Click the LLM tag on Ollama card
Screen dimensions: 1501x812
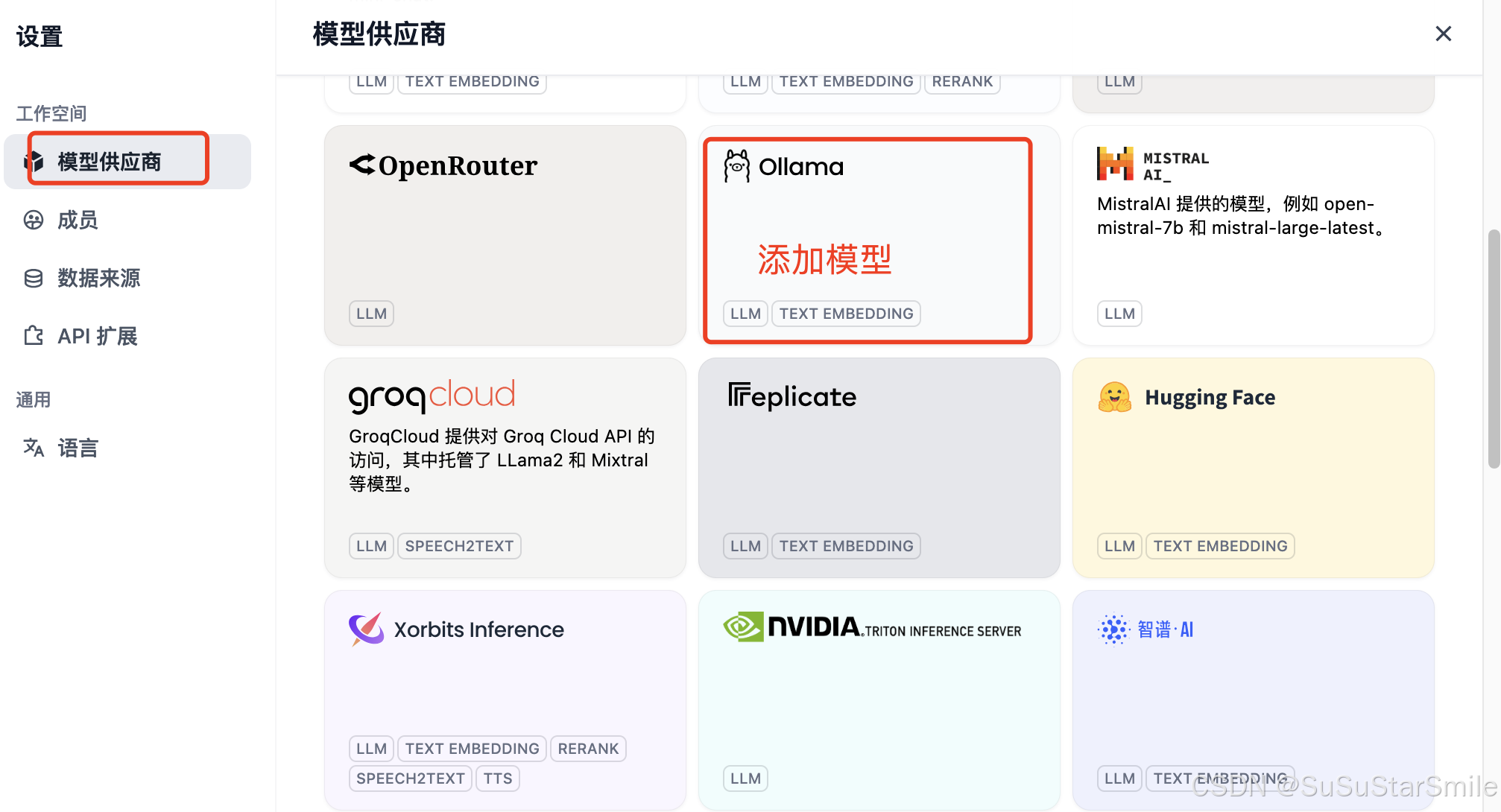pyautogui.click(x=745, y=314)
